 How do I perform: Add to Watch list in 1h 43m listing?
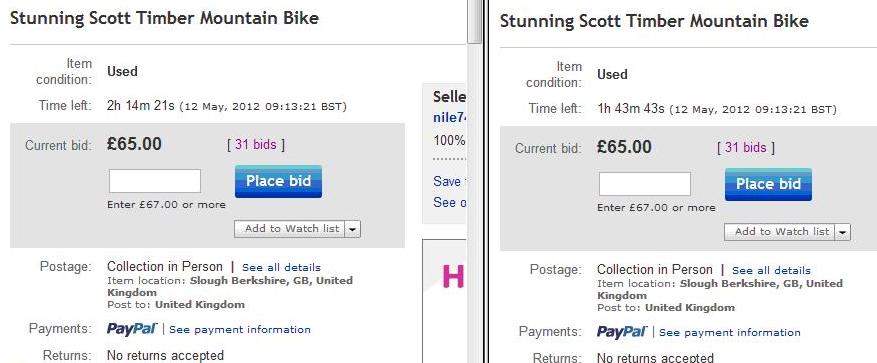point(780,232)
